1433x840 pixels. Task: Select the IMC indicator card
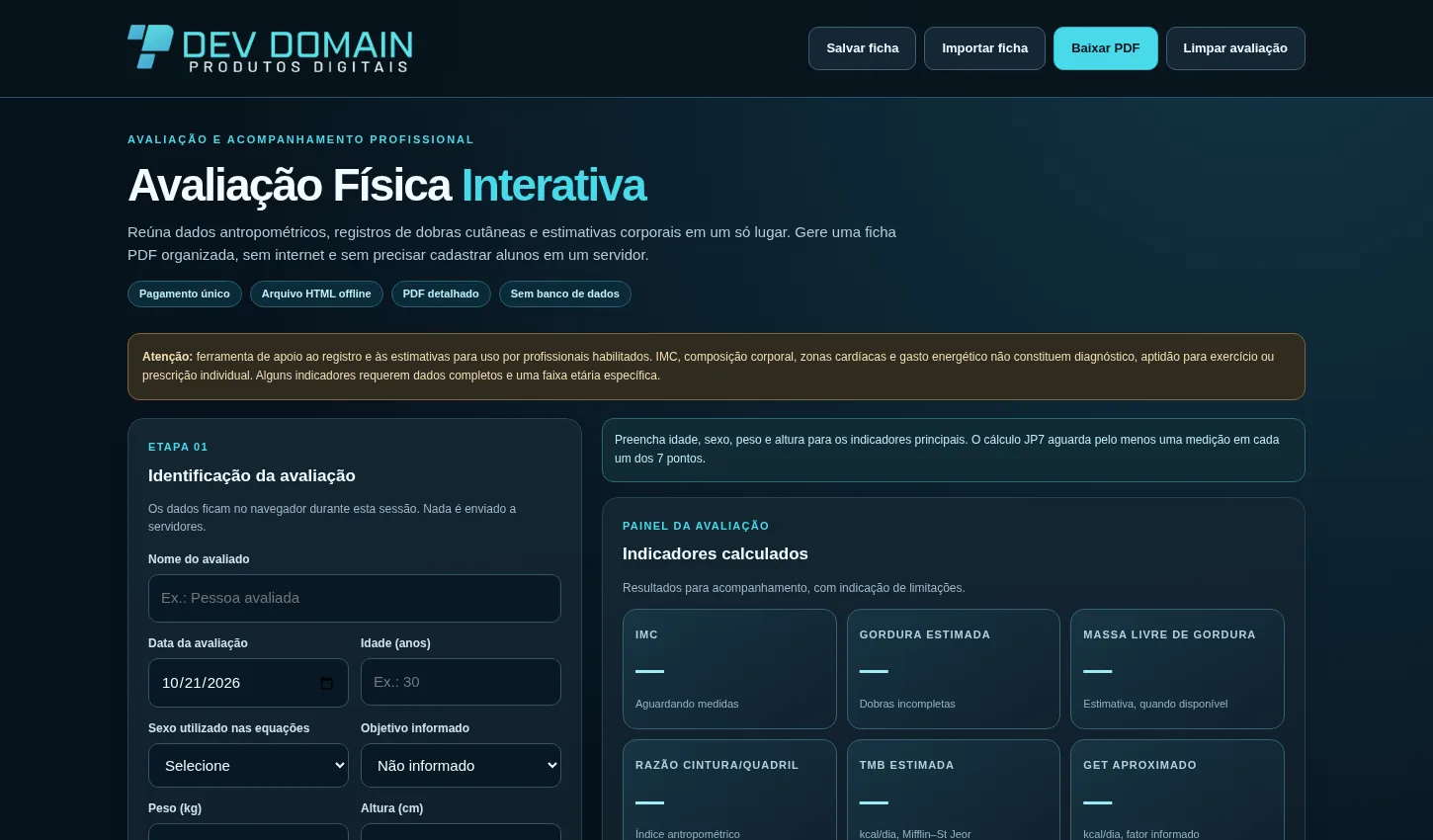pyautogui.click(x=729, y=669)
